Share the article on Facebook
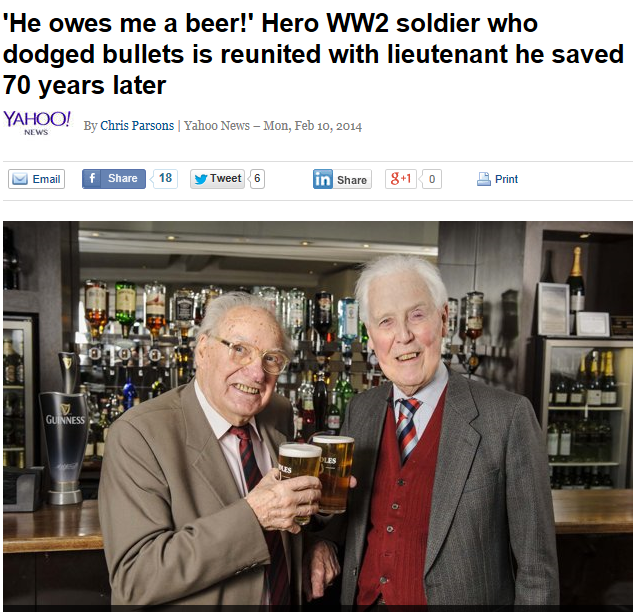Screen dimensions: 635x612 (114, 179)
